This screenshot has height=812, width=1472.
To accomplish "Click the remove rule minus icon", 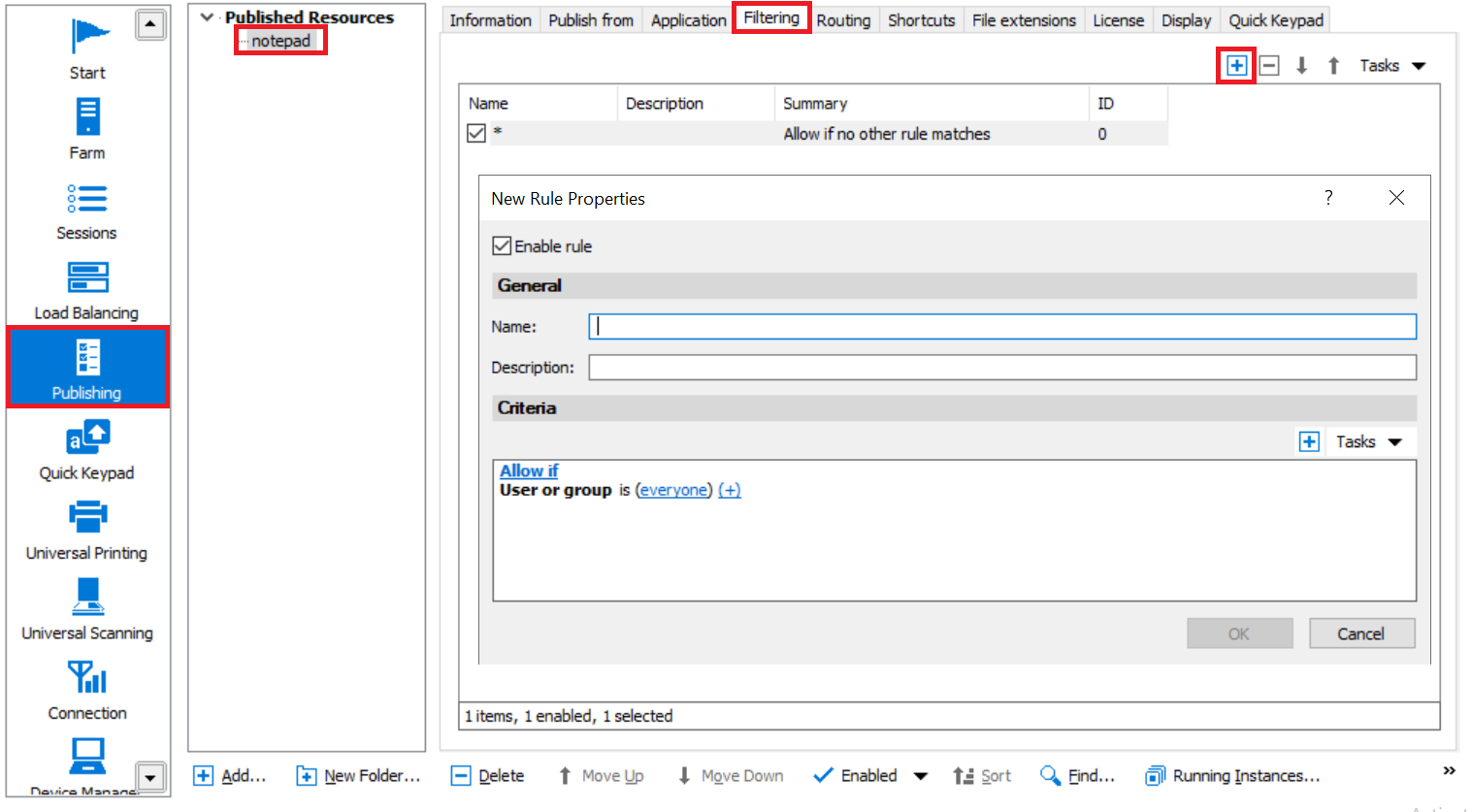I will pos(1269,66).
